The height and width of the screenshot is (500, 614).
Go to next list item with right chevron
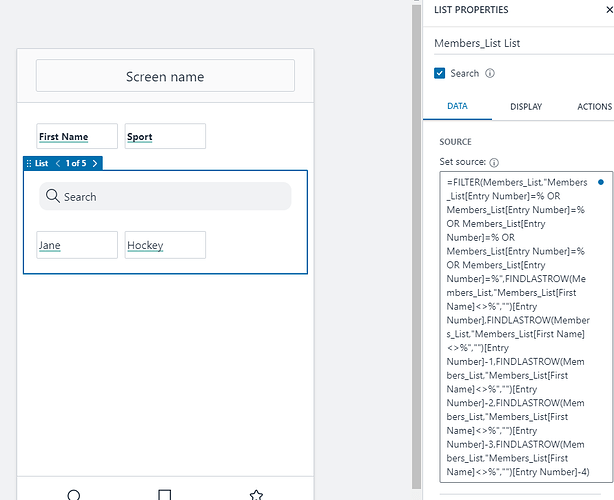pos(94,163)
